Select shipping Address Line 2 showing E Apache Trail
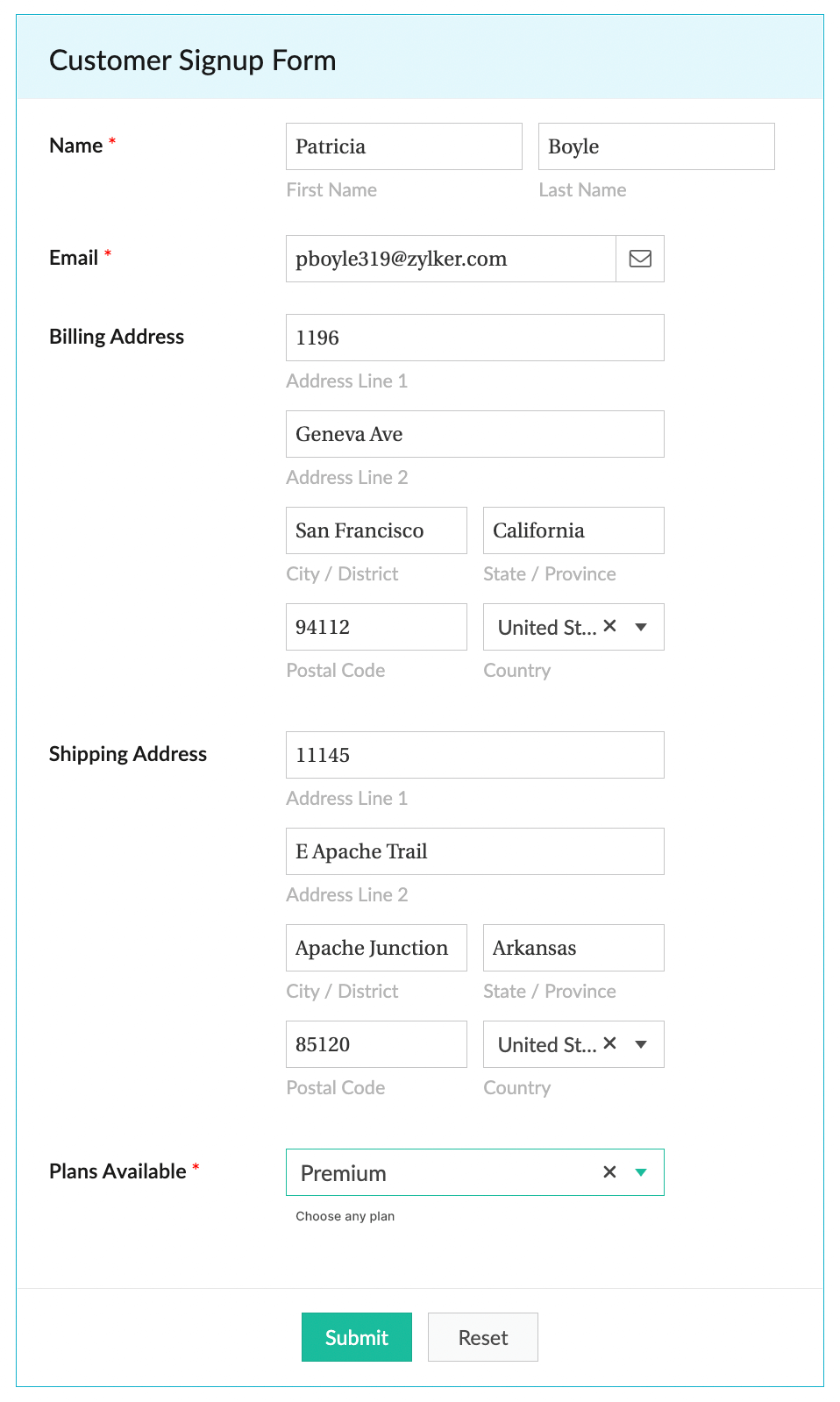Screen dimensions: 840x1402 [x=473, y=850]
